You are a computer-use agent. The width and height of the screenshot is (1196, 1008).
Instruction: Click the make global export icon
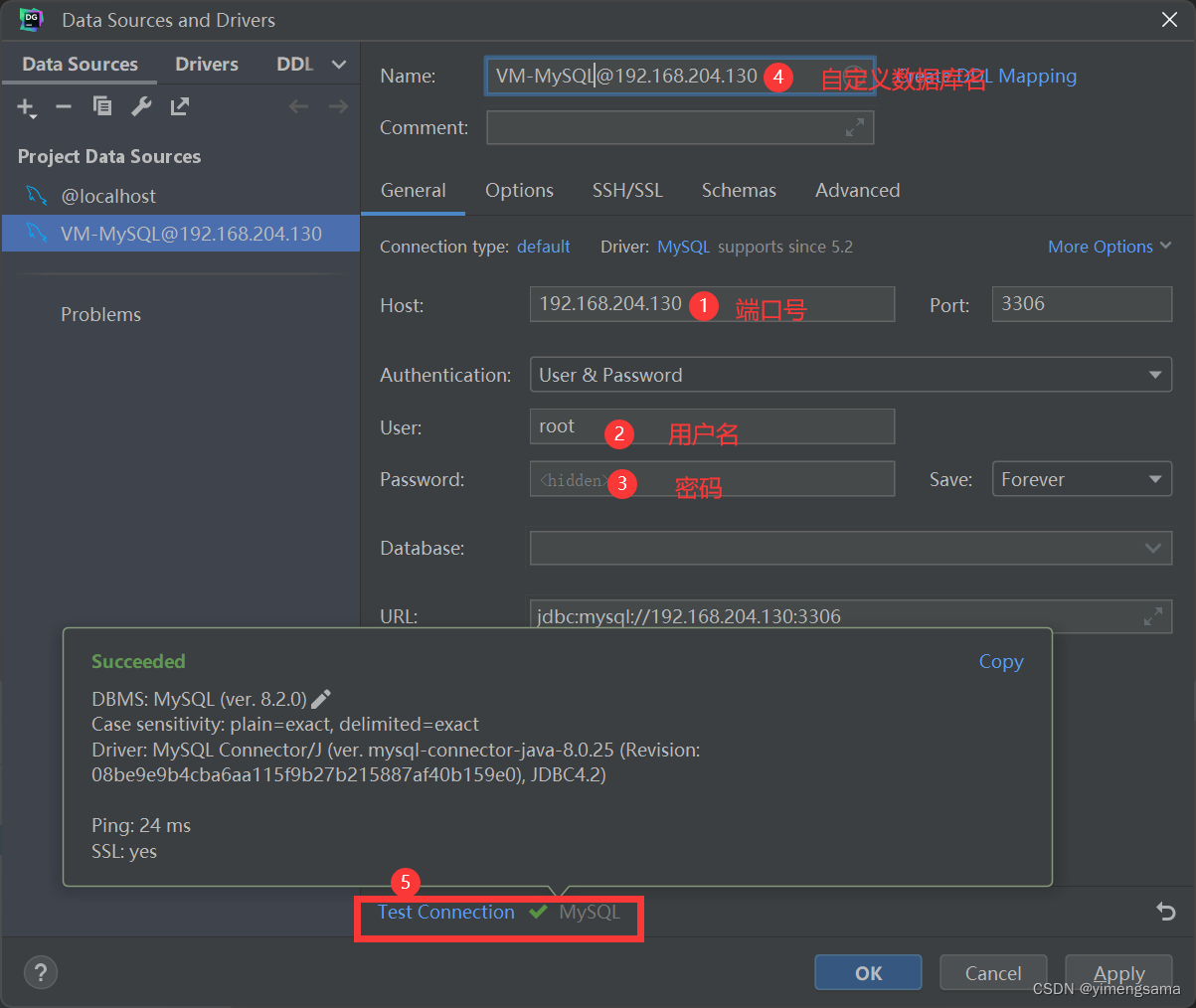click(180, 106)
